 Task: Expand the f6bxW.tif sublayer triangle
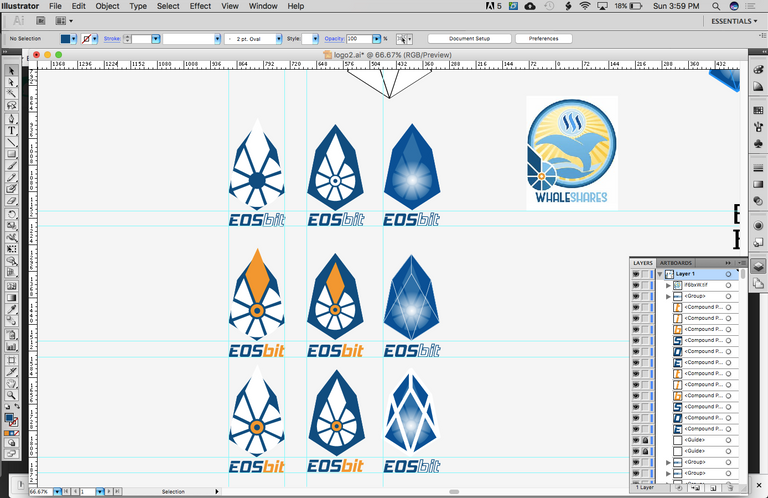click(x=668, y=285)
